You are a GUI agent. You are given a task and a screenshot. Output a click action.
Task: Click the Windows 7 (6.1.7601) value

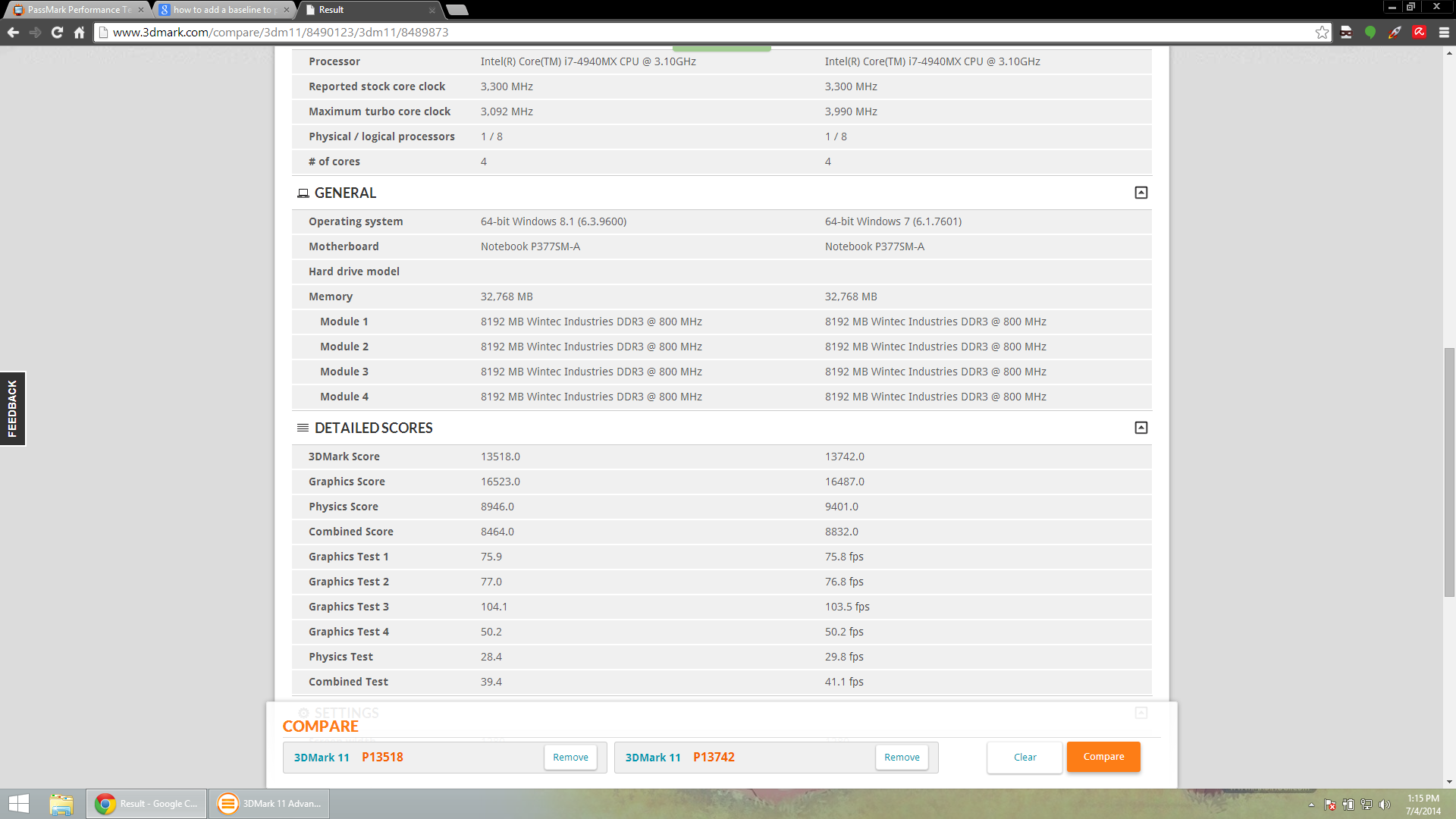point(893,221)
